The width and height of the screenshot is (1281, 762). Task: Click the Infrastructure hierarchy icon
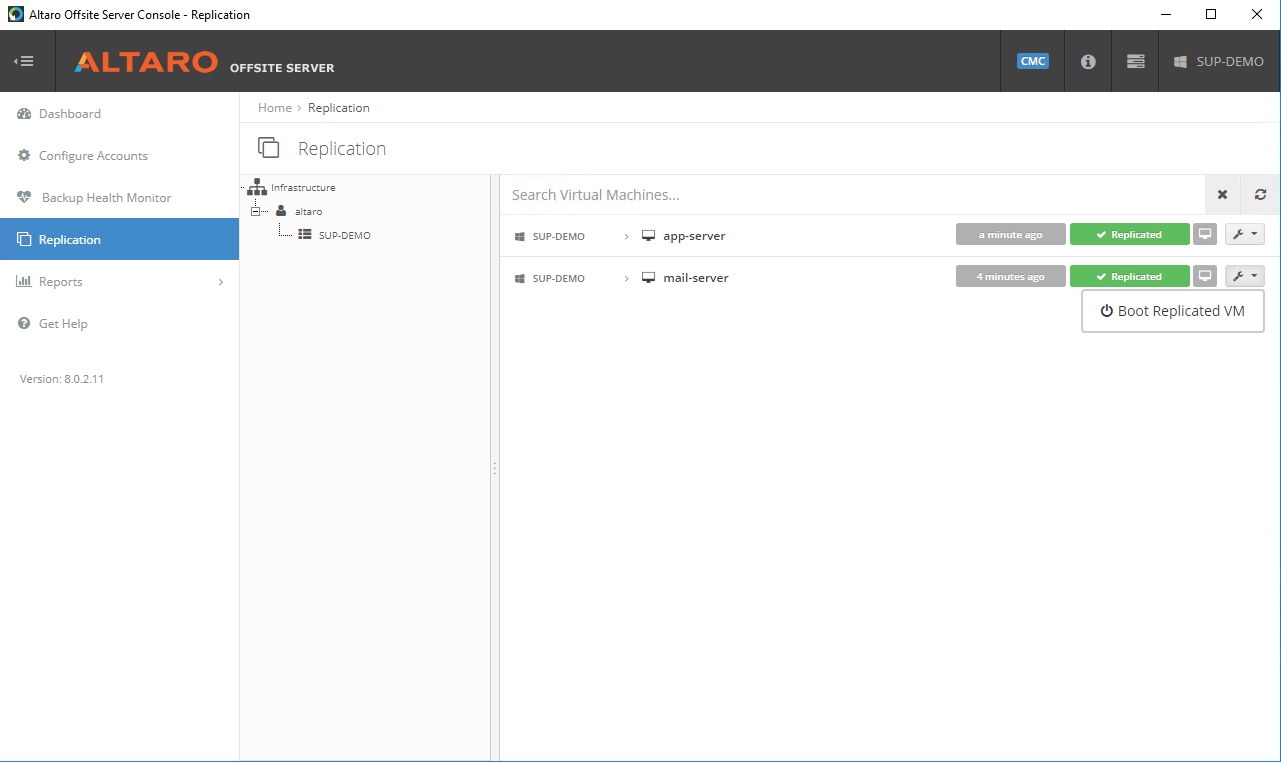coord(257,187)
